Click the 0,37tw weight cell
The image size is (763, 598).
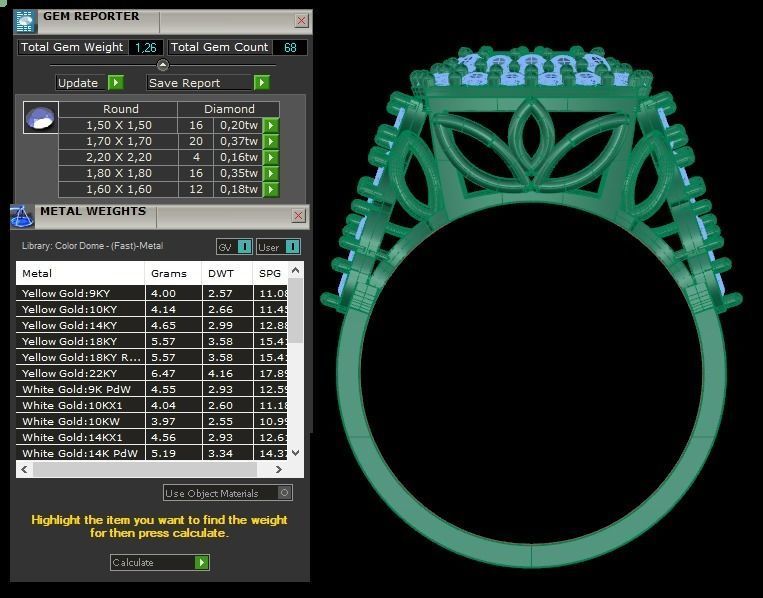click(238, 142)
